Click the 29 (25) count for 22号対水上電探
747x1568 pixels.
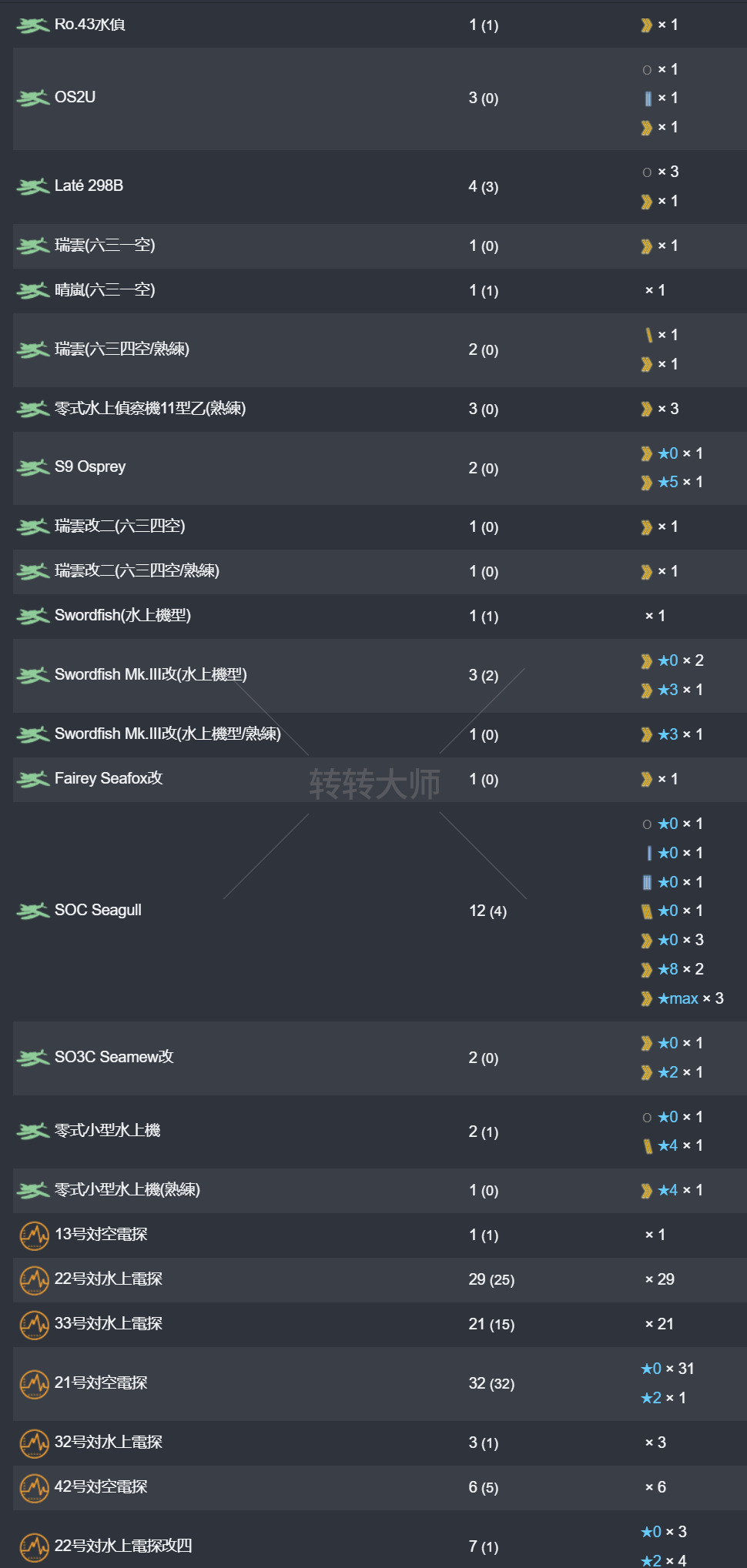[491, 1279]
